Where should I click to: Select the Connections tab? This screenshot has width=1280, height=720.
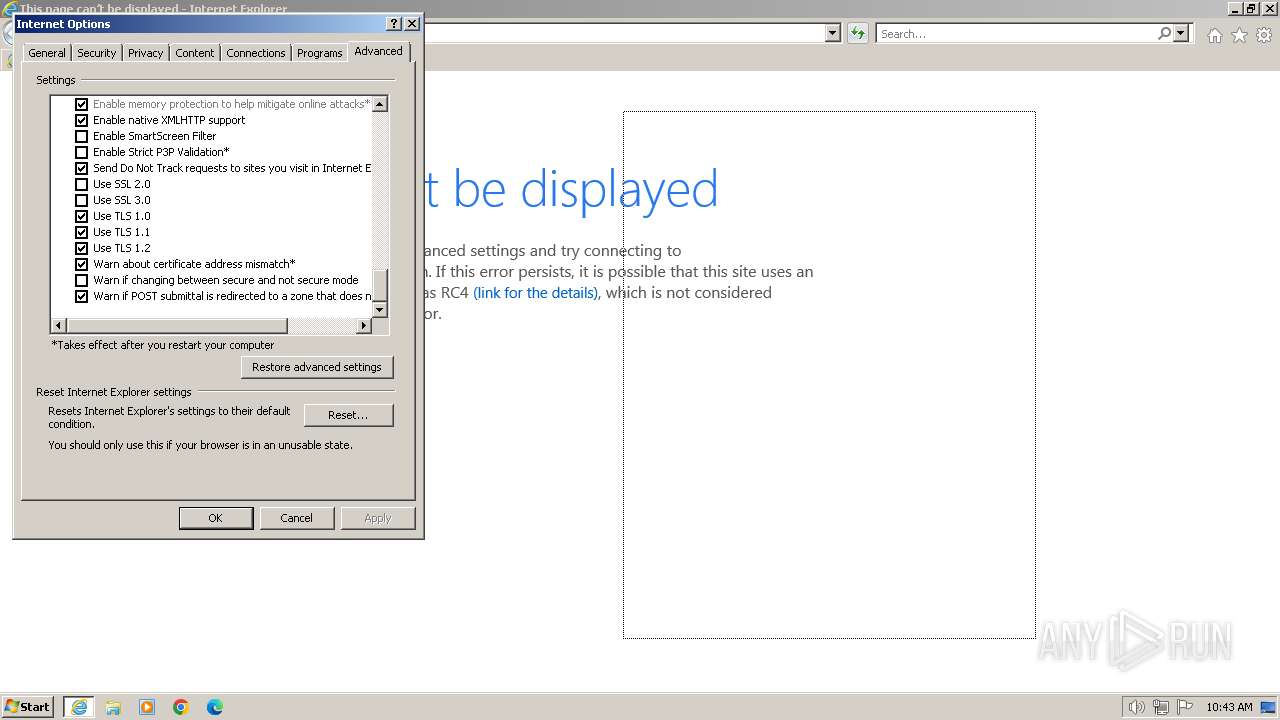(256, 53)
